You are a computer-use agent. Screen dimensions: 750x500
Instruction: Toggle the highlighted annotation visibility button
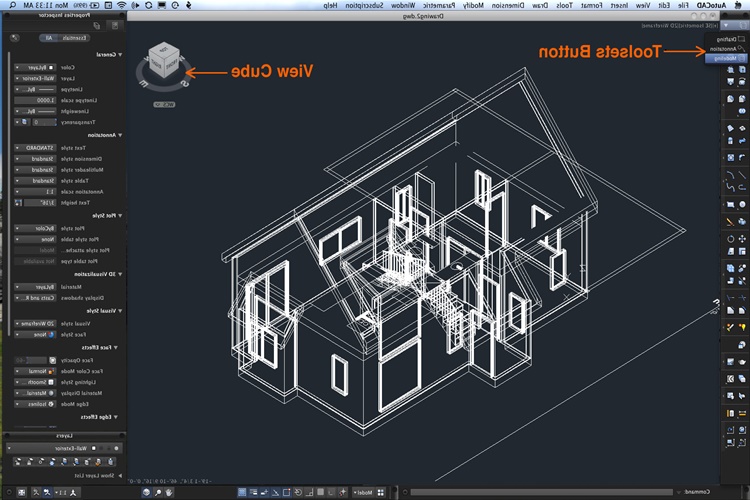point(47,492)
